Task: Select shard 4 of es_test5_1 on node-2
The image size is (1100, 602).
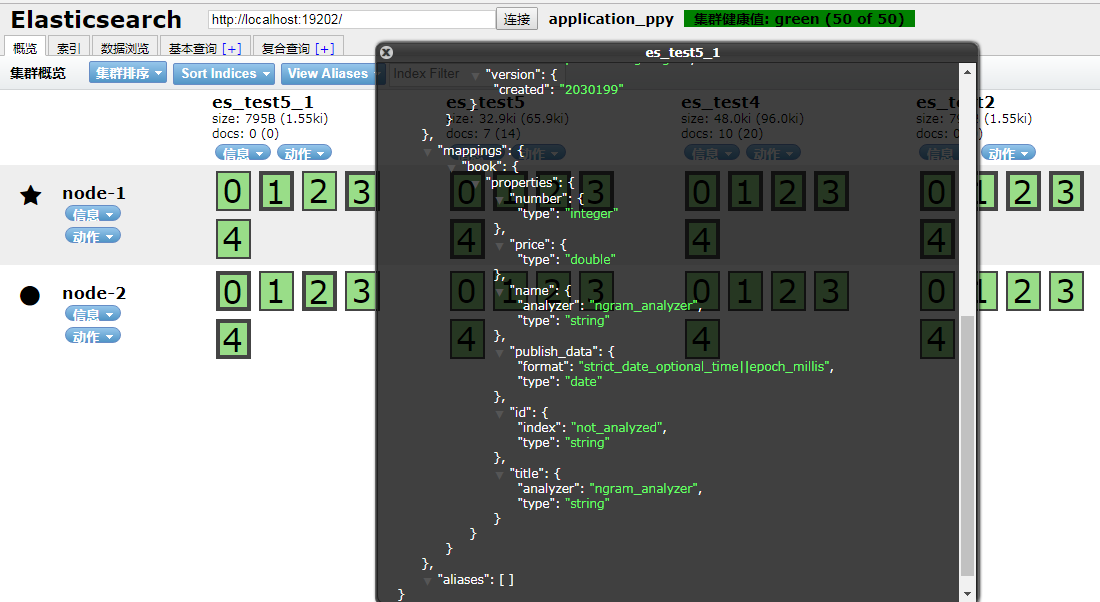Action: pyautogui.click(x=233, y=340)
